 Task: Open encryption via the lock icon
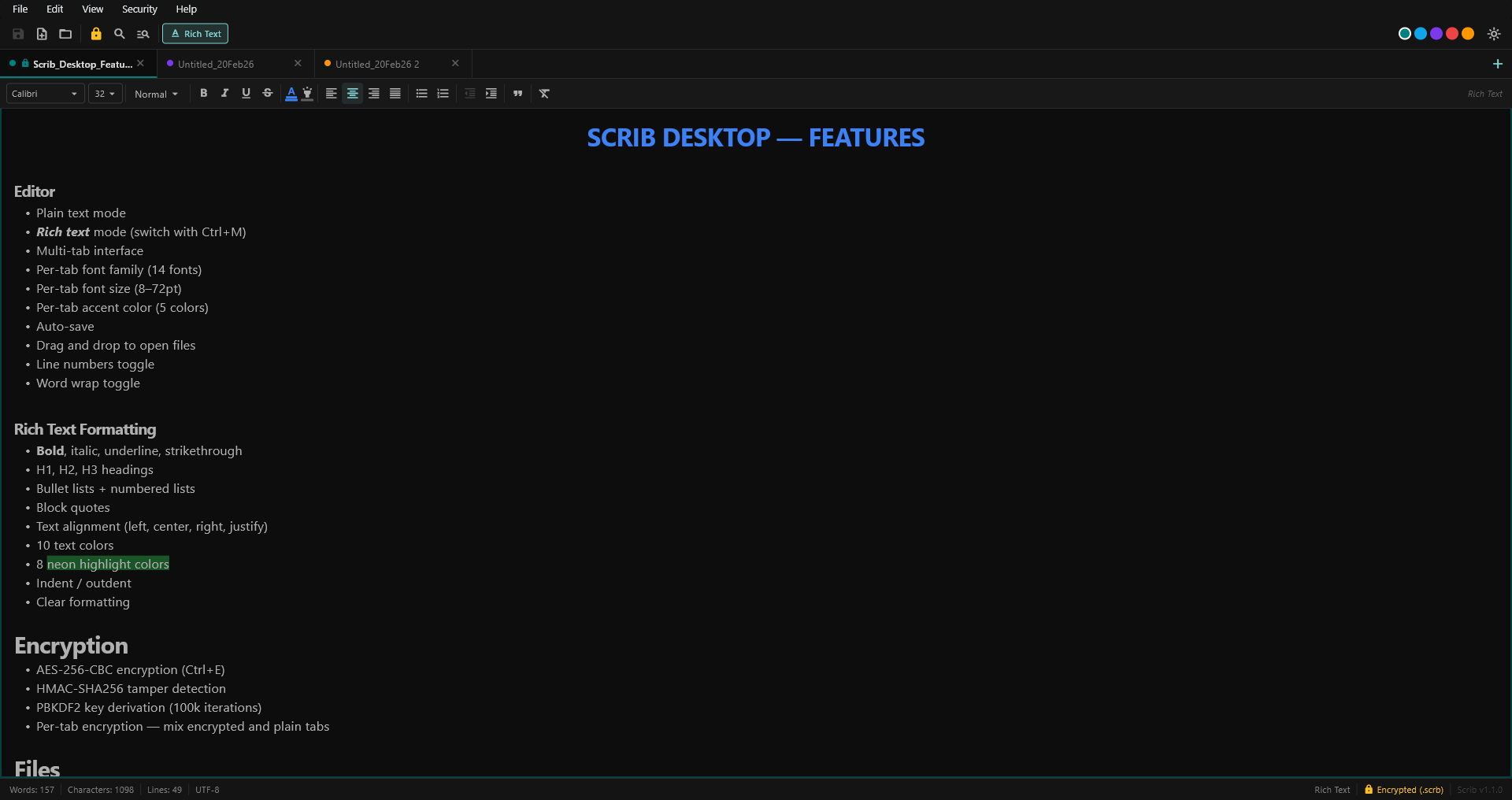(95, 34)
